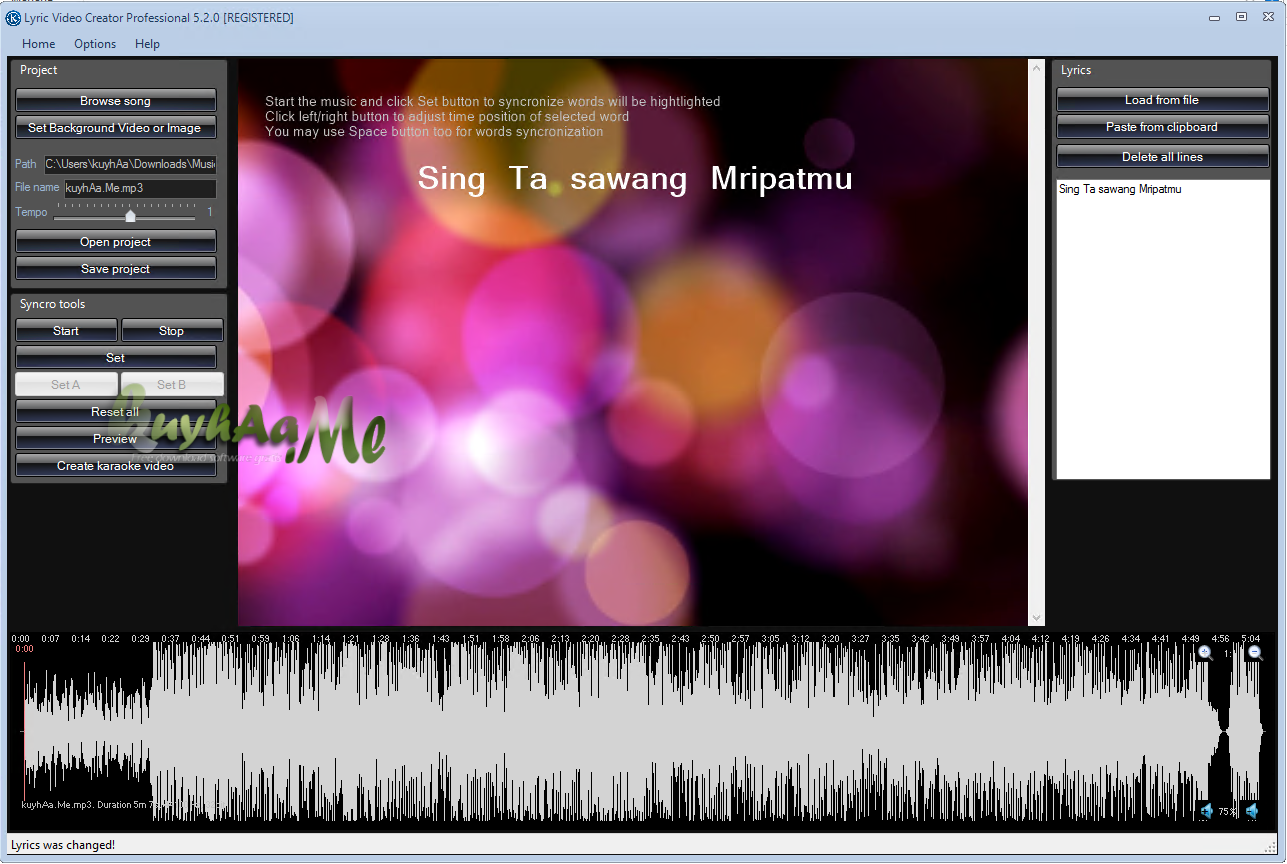
Task: Zoom out of the audio waveform
Action: coord(1254,652)
